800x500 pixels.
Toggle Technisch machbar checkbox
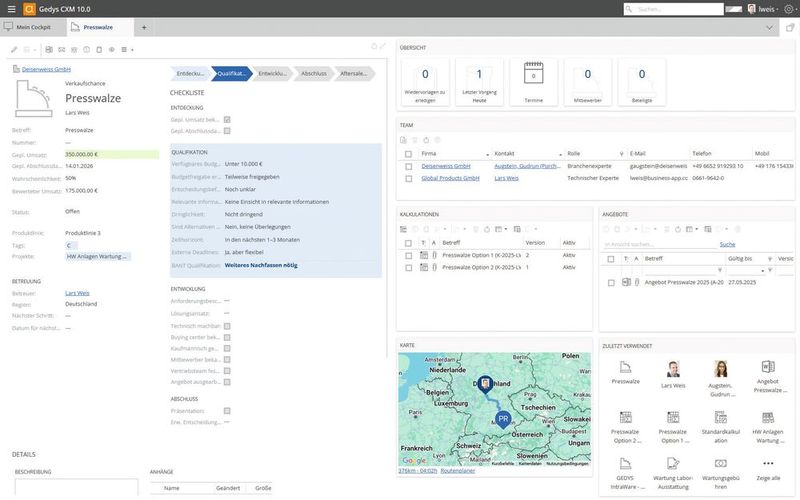[227, 326]
